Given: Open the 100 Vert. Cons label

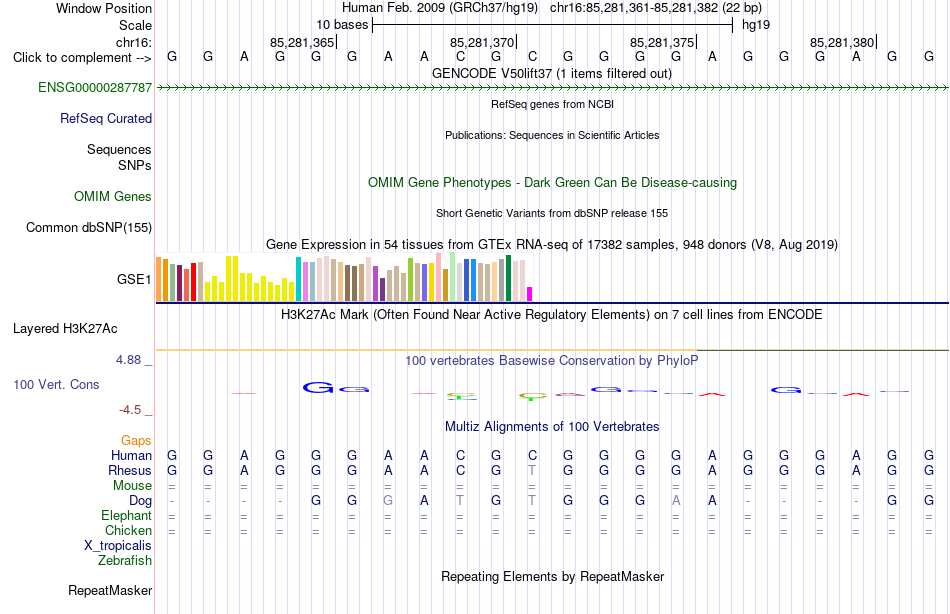Looking at the screenshot, I should (x=56, y=384).
